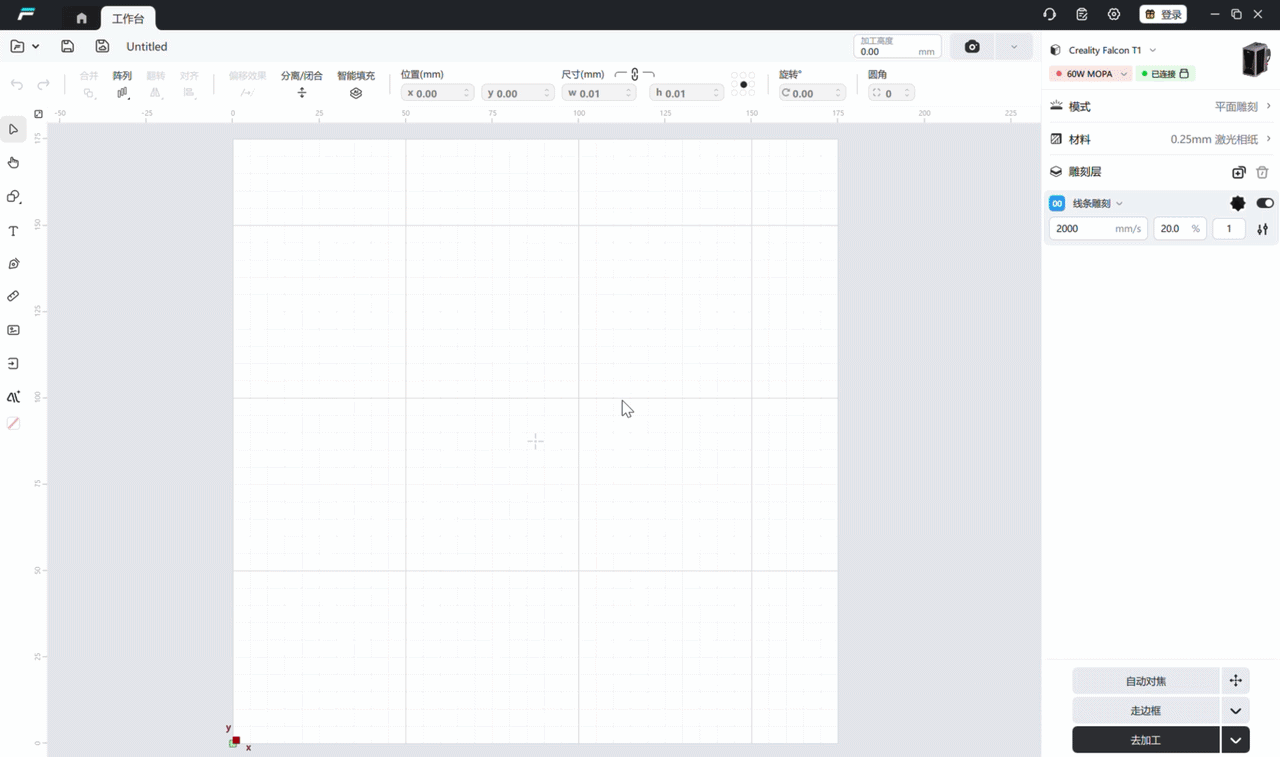Click the import file tool in sidebar
1280x757 pixels.
click(x=13, y=364)
